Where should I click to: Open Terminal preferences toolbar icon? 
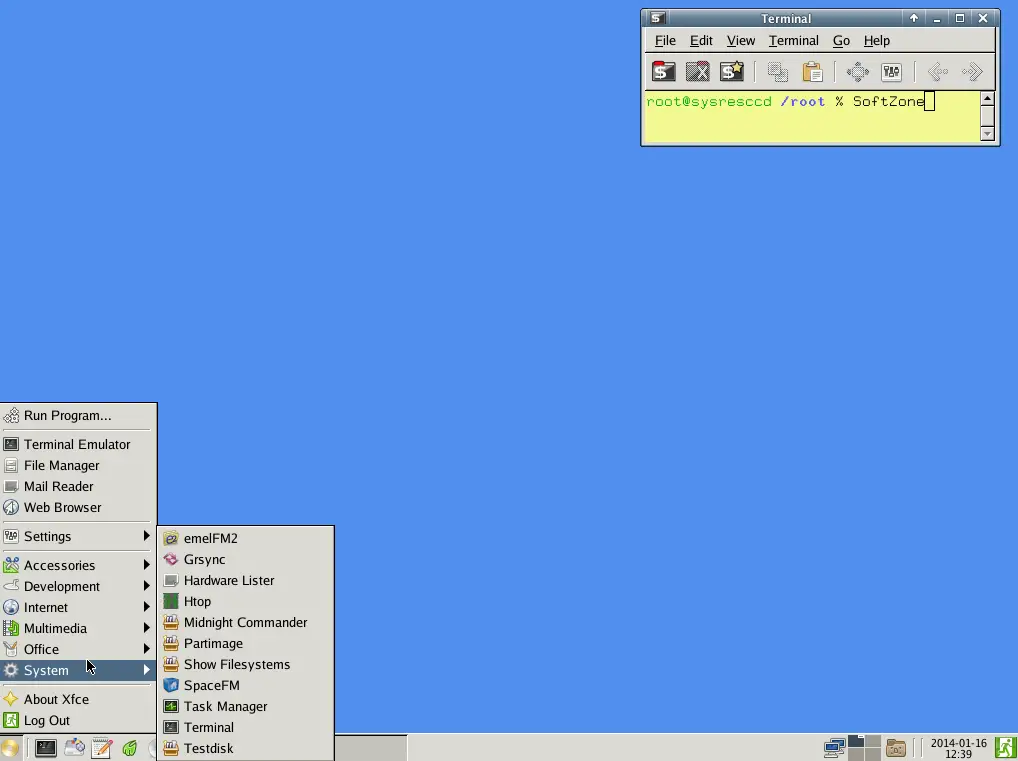[x=891, y=71]
